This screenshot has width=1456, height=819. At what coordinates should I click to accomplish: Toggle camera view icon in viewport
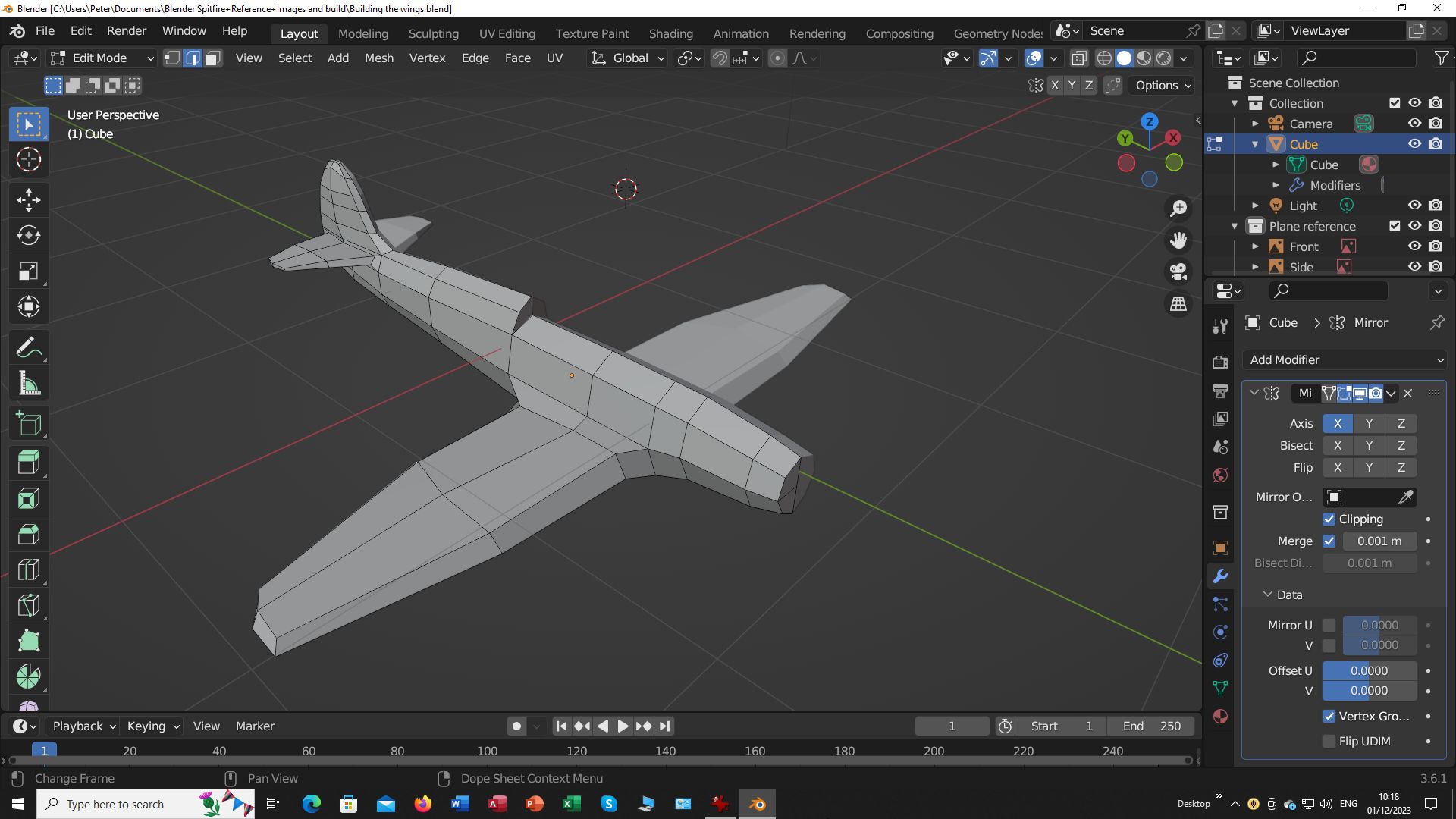click(x=1178, y=271)
